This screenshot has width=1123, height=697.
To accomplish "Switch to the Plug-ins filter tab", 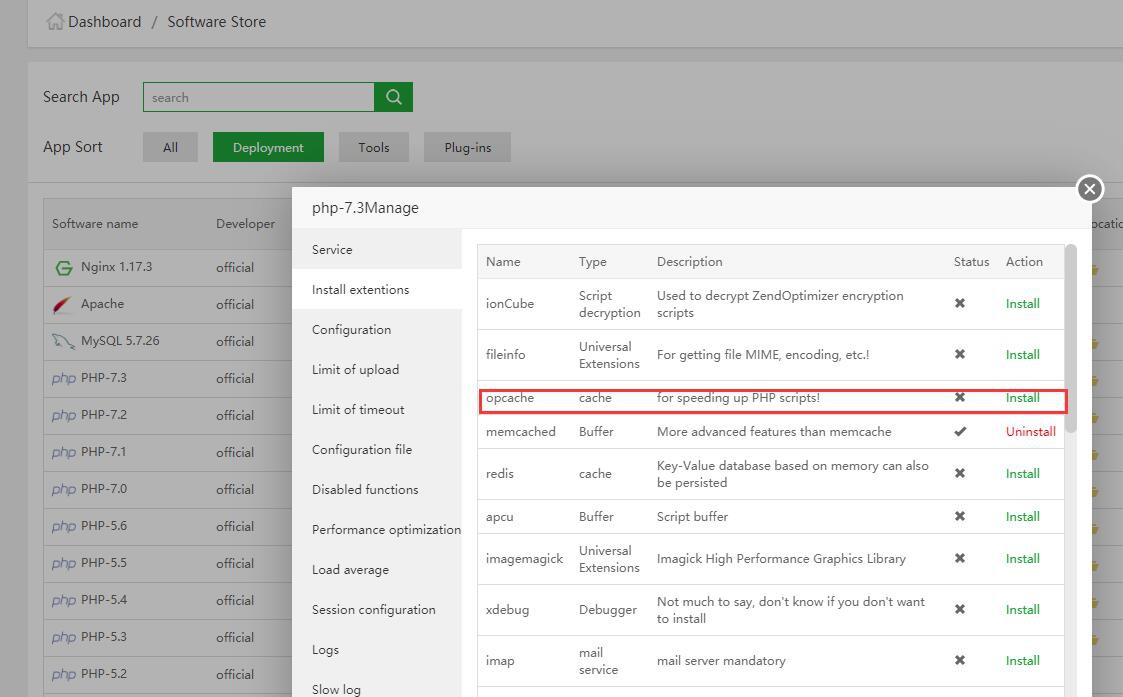I will (x=467, y=146).
